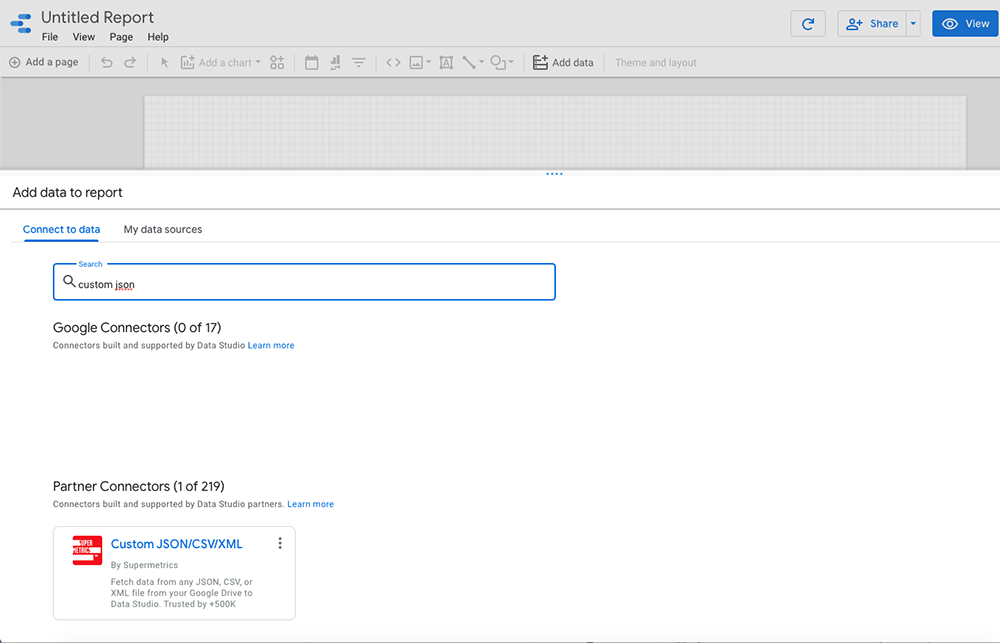Click the 'Fetch data from any JSON' description
The image size is (1000, 643).
[182, 593]
